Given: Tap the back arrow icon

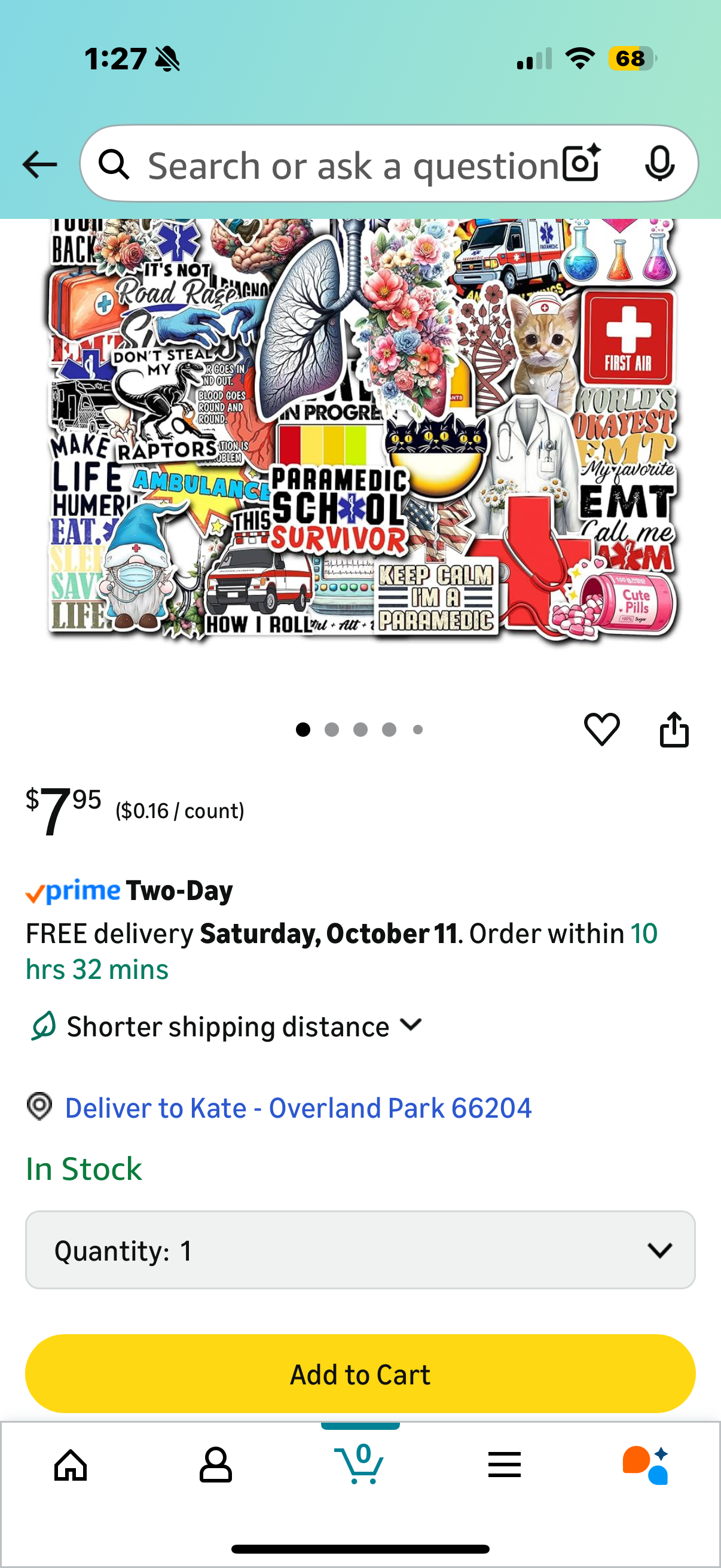Looking at the screenshot, I should coord(39,164).
